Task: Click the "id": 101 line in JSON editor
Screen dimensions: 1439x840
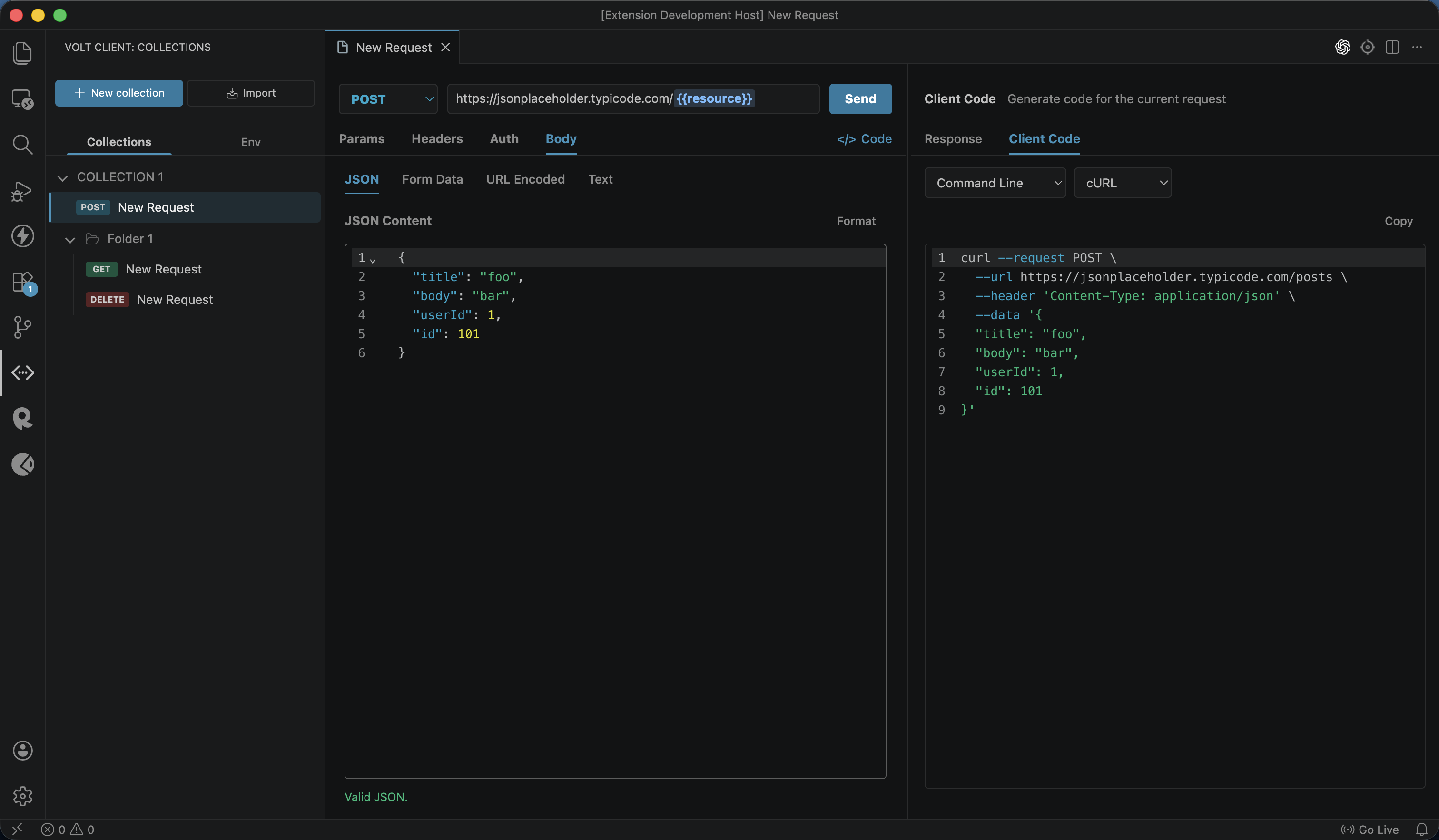Action: (445, 334)
